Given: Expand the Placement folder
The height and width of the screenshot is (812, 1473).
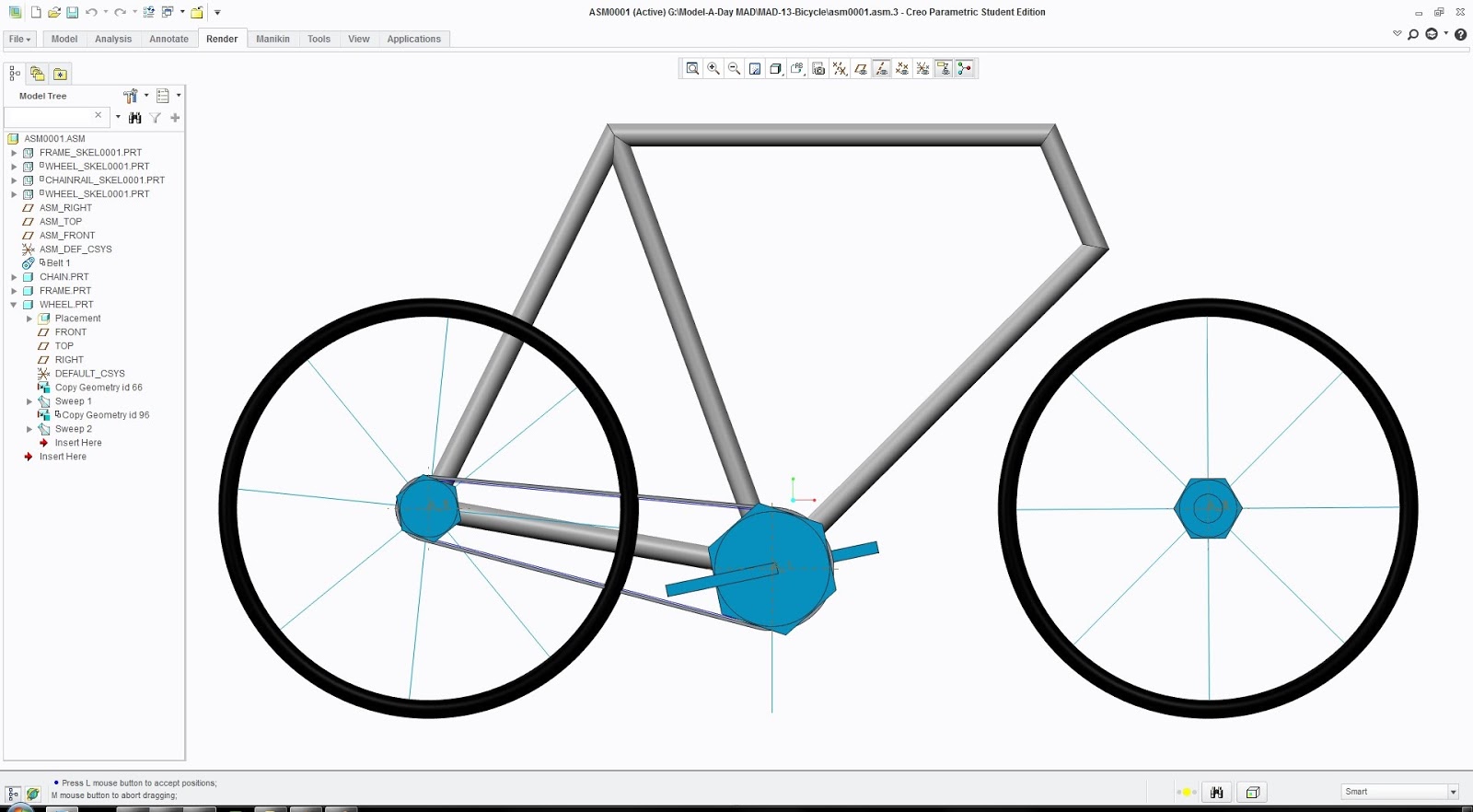Looking at the screenshot, I should point(29,319).
